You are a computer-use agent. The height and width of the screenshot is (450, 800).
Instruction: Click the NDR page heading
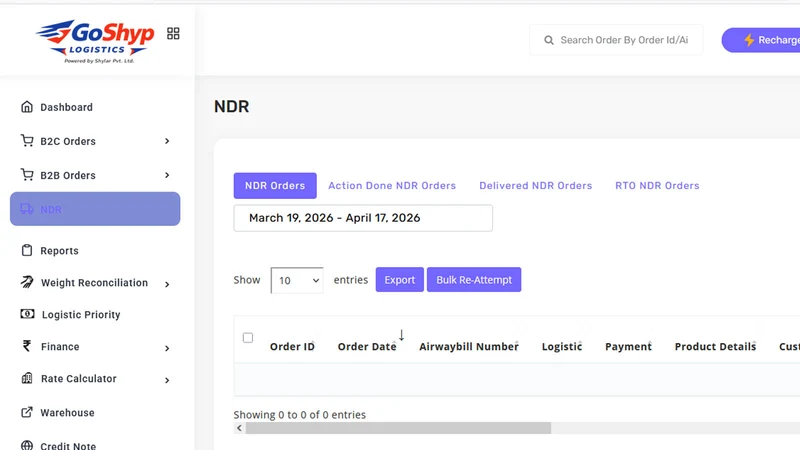[232, 107]
